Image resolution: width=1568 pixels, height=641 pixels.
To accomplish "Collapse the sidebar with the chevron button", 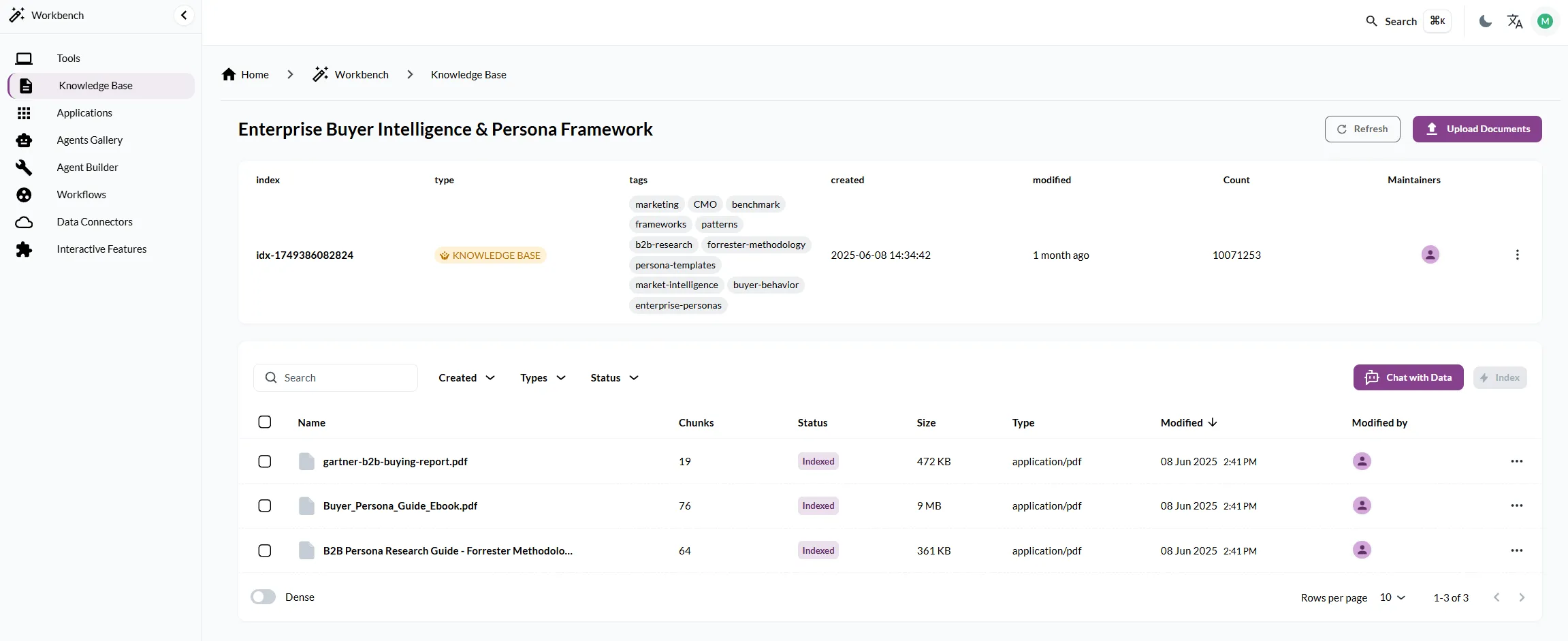I will click(184, 15).
